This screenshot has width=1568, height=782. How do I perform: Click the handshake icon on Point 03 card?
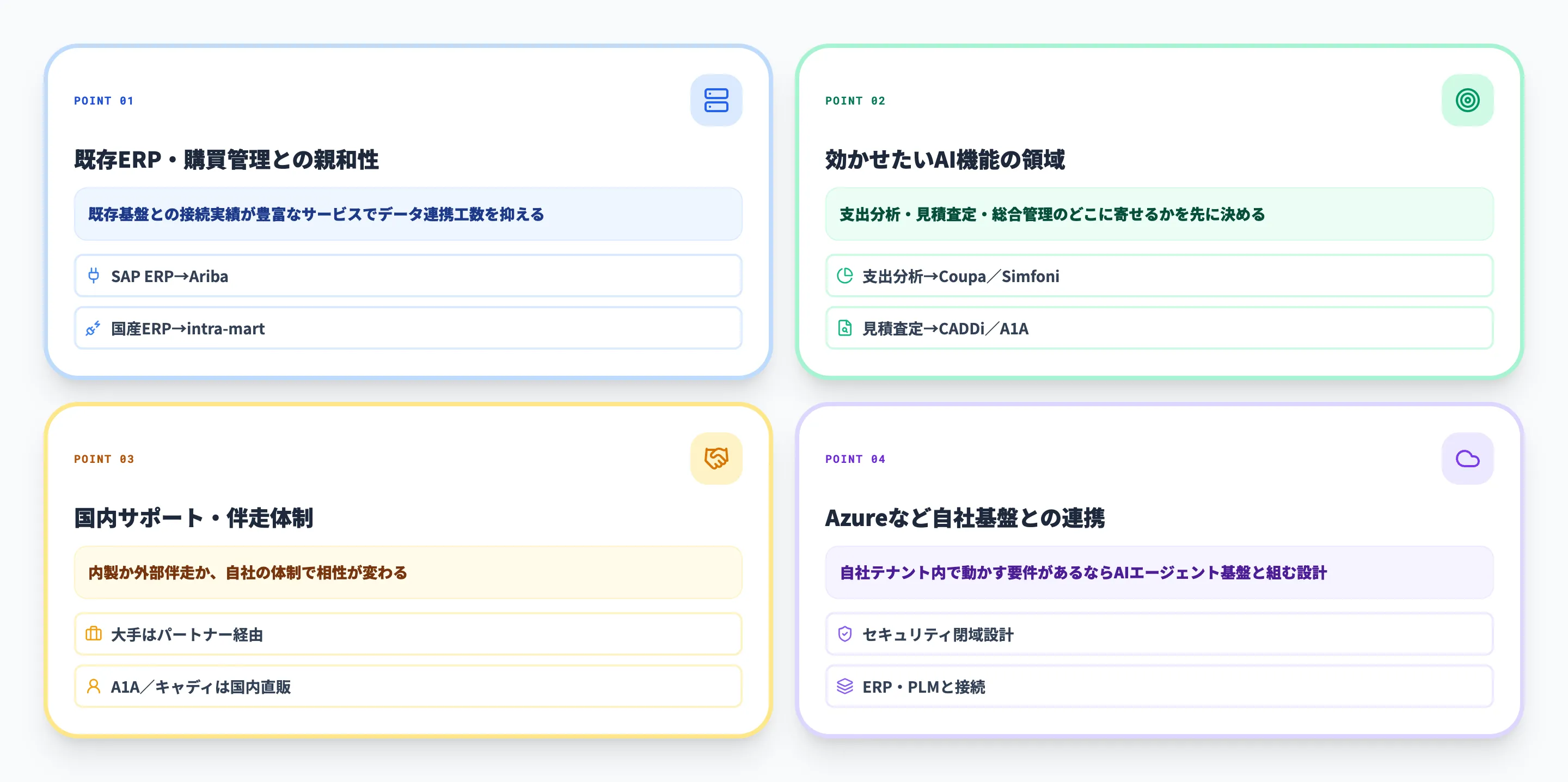pyautogui.click(x=716, y=458)
